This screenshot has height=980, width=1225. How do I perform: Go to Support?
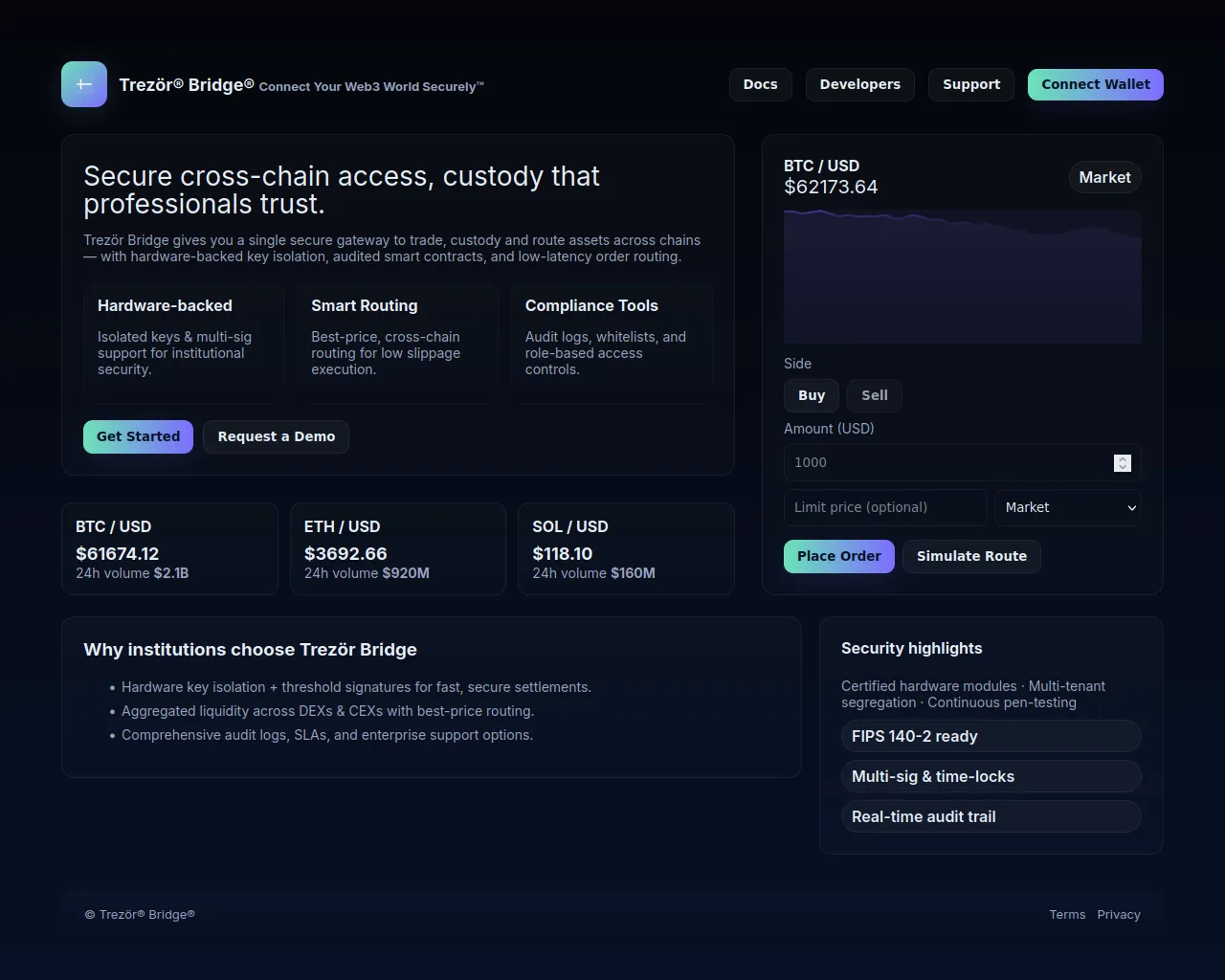(971, 84)
